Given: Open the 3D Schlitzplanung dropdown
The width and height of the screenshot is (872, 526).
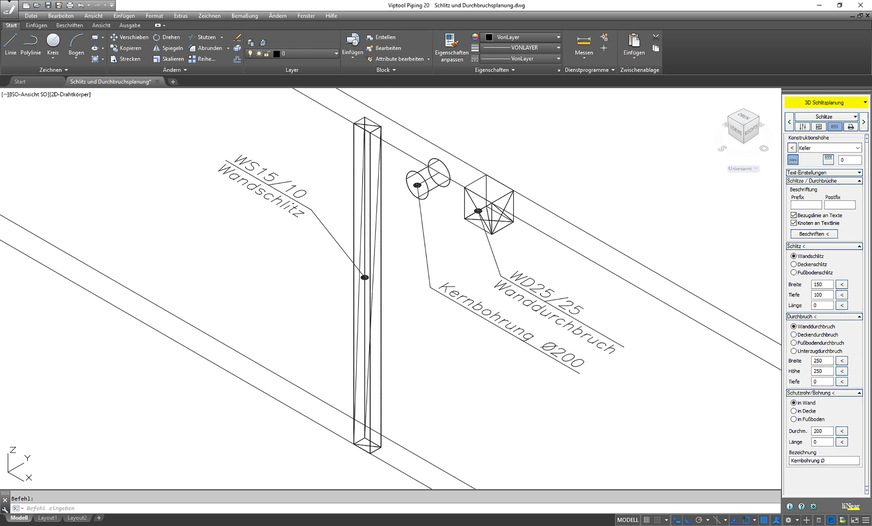Looking at the screenshot, I should tap(824, 102).
